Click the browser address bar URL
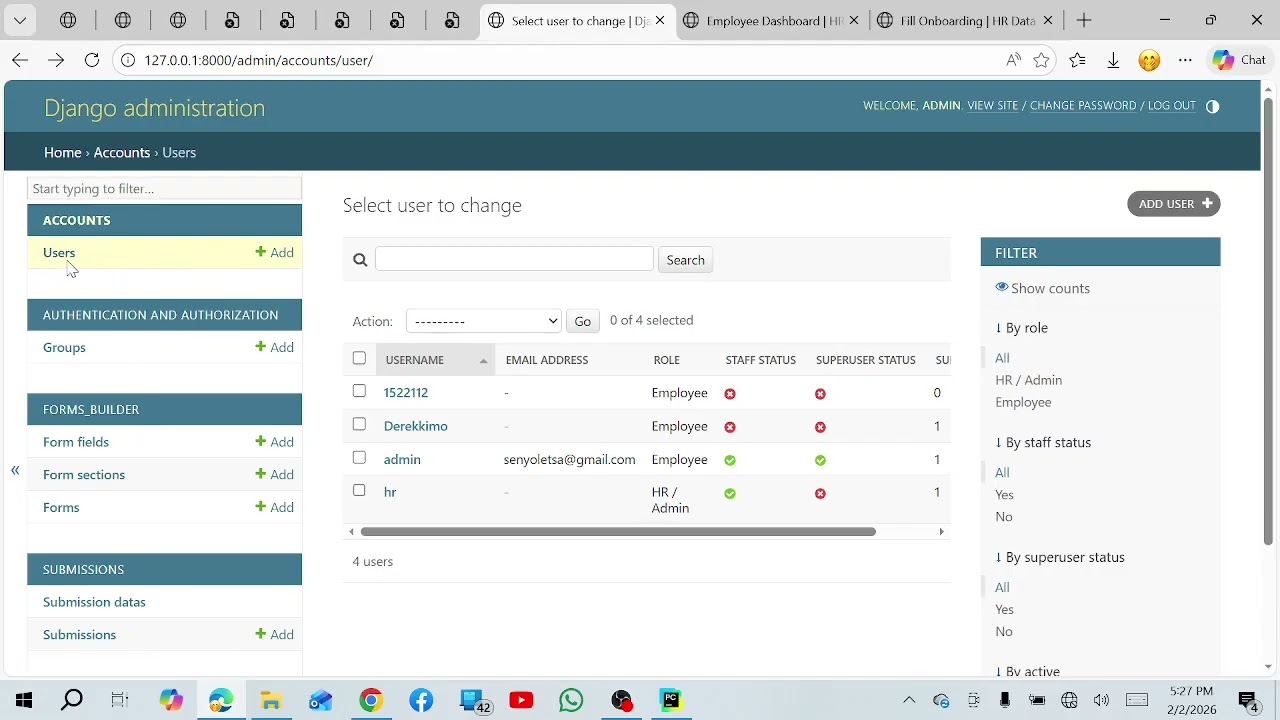This screenshot has height=720, width=1280. point(259,60)
